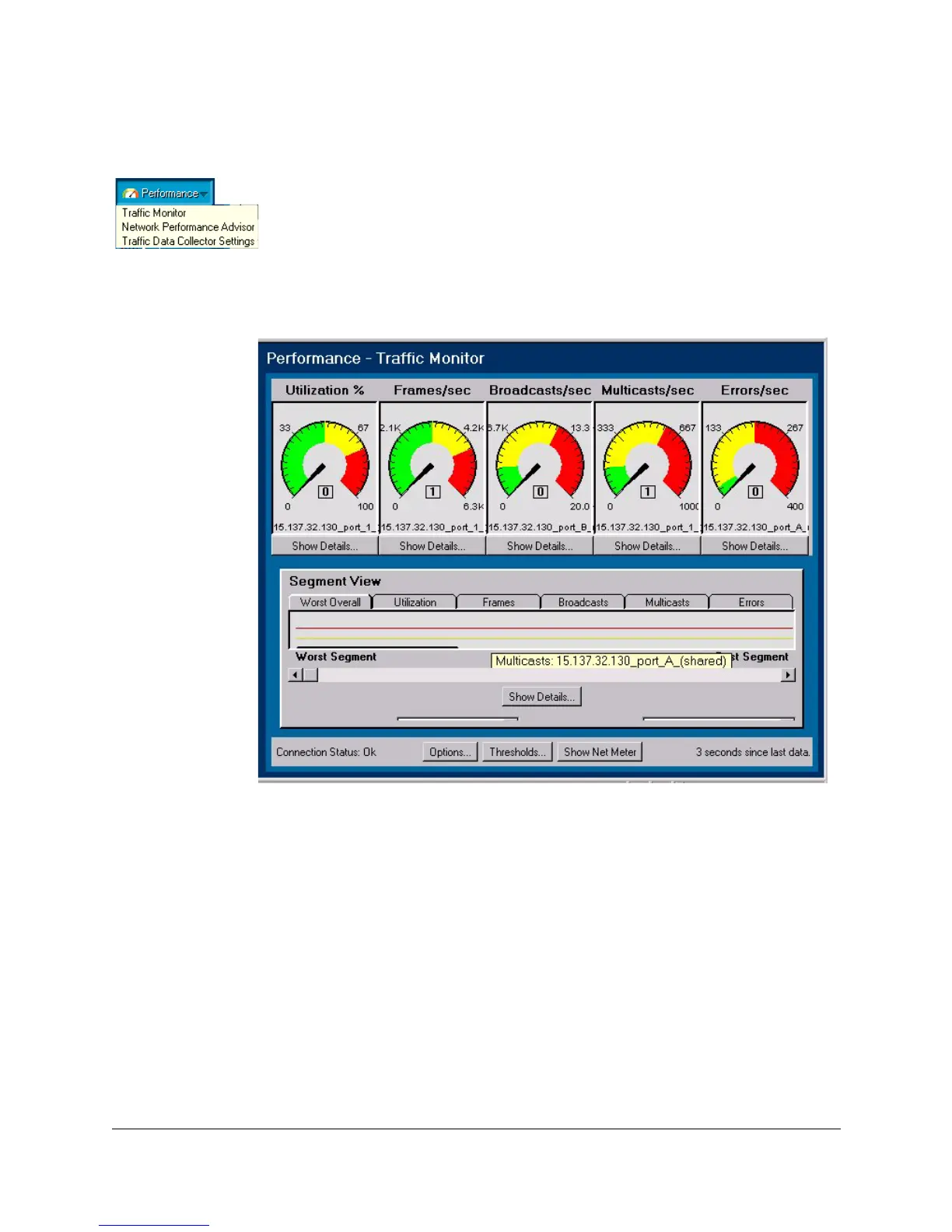Click the Utilization % column header
This screenshot has width=952, height=1232.
tap(325, 390)
